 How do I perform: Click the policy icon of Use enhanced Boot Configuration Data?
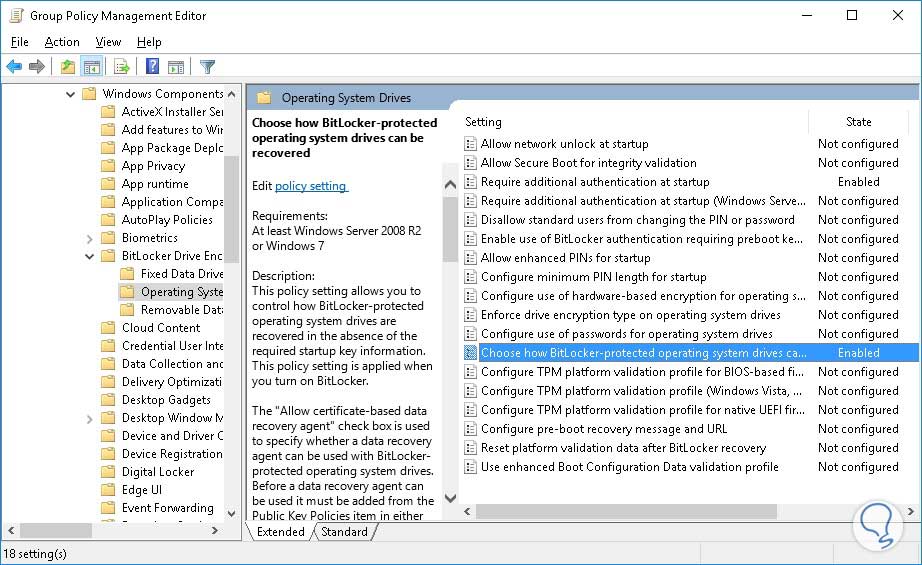tap(470, 467)
